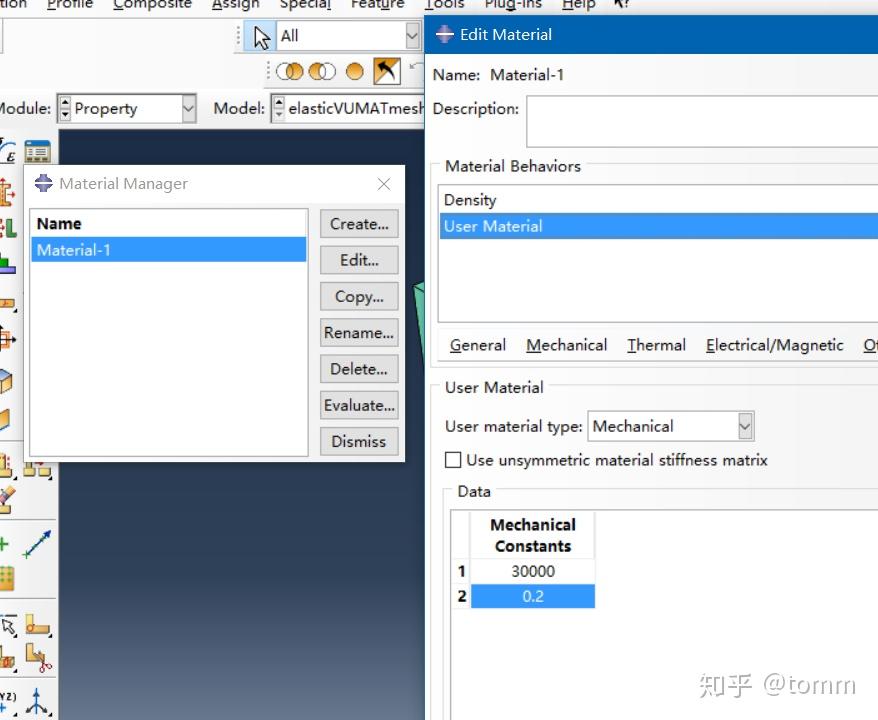Click the orange curved arrow toolbar icon
The height and width of the screenshot is (720, 878).
pyautogui.click(x=387, y=70)
